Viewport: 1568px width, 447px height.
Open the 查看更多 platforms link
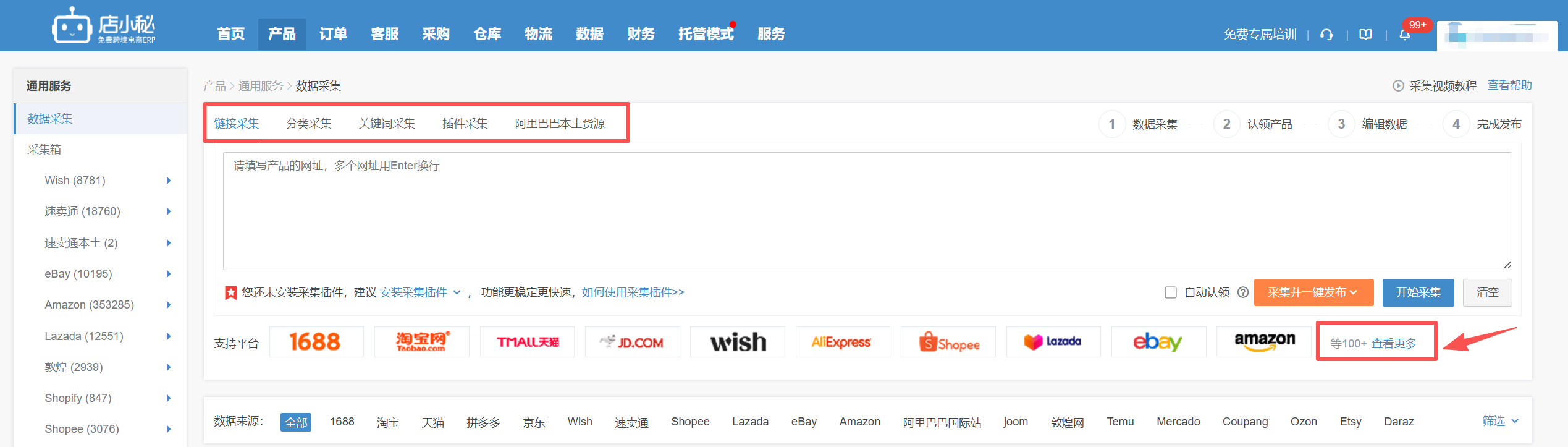pyautogui.click(x=1394, y=343)
